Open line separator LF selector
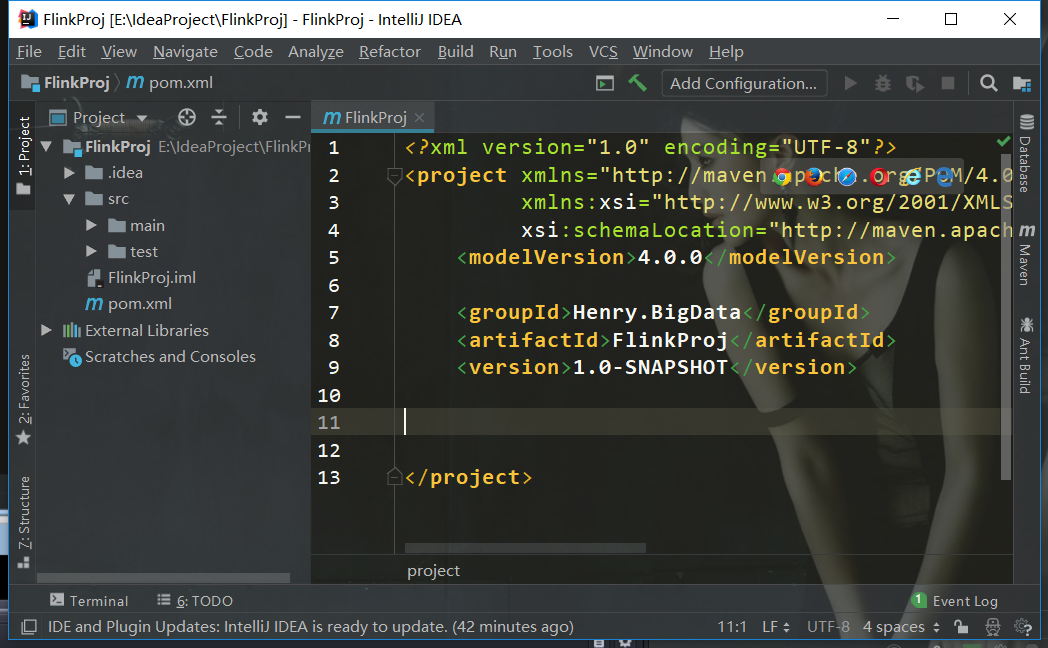The width and height of the screenshot is (1048, 648). click(x=776, y=627)
